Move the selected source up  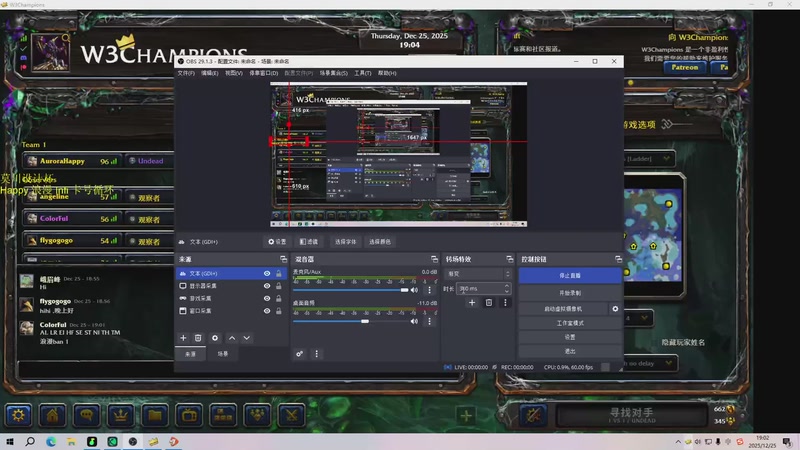point(232,338)
